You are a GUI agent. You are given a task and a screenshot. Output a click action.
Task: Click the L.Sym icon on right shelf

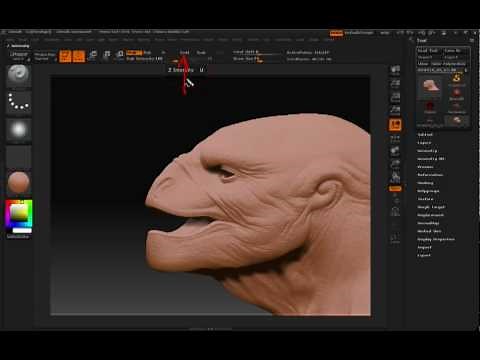395,164
